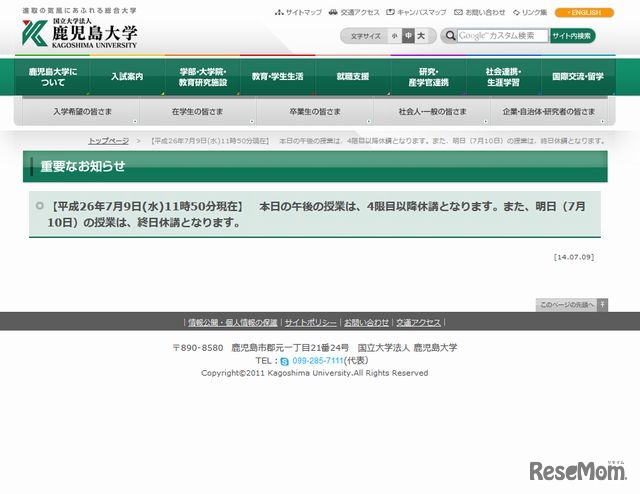Open the 教育・学生生活 menu
This screenshot has width=640, height=494.
pos(278,77)
